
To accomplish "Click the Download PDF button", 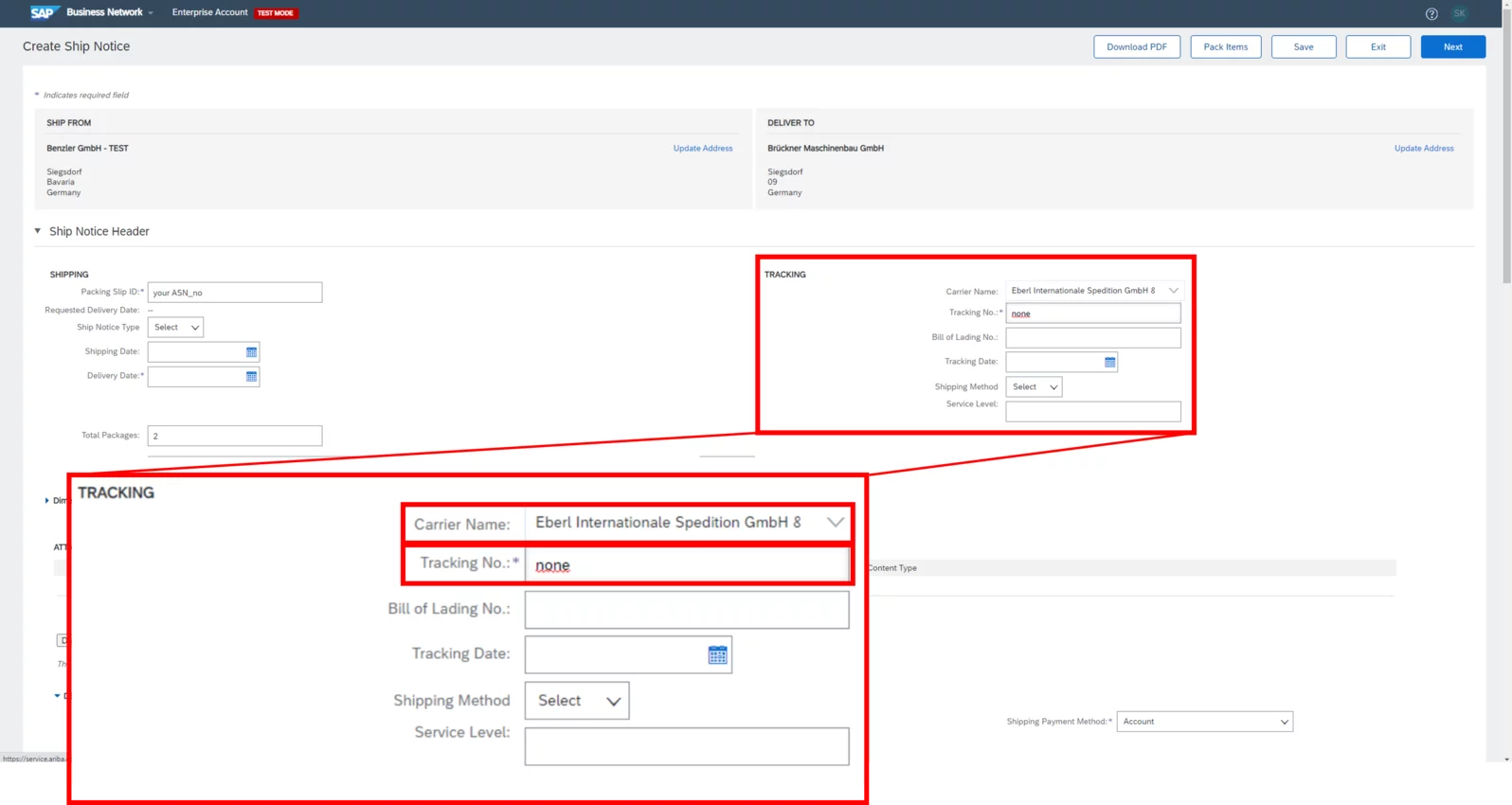I will coord(1137,46).
